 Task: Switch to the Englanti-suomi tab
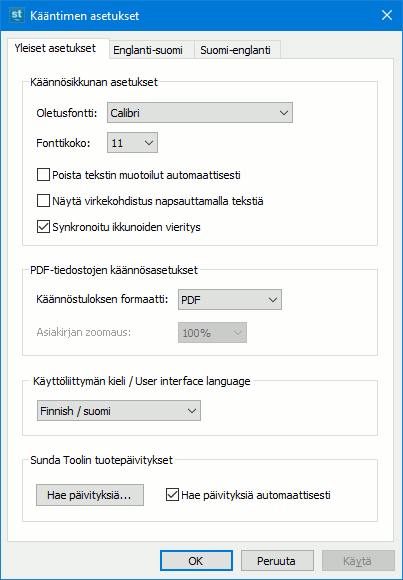coord(148,50)
